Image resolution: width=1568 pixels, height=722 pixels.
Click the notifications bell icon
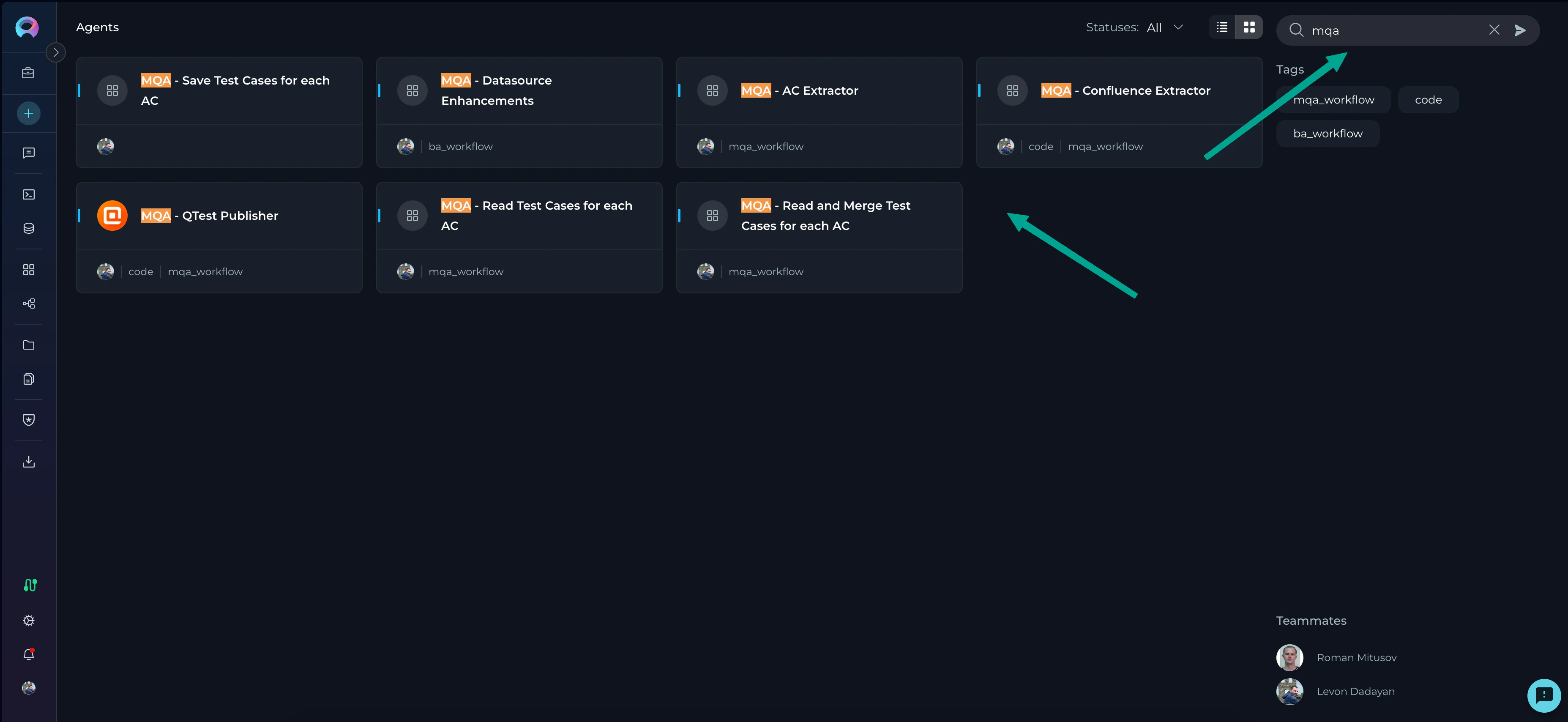tap(29, 654)
